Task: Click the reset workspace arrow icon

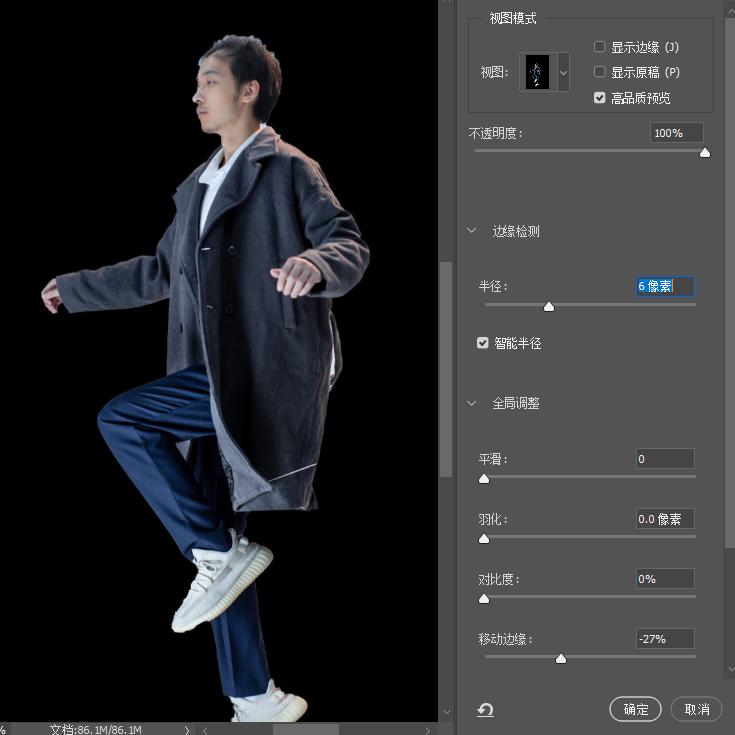Action: pos(485,710)
